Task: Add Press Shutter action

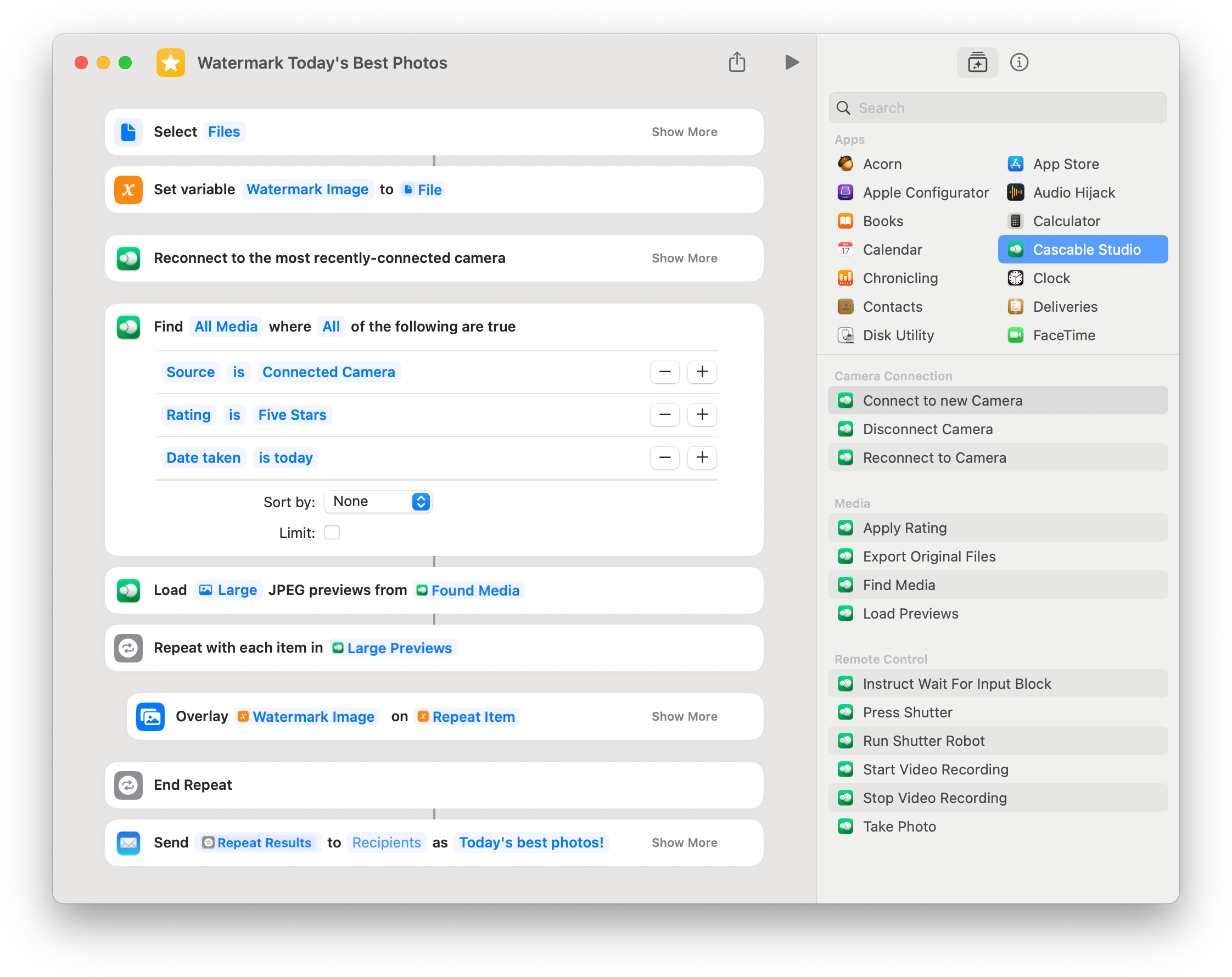Action: pos(998,712)
